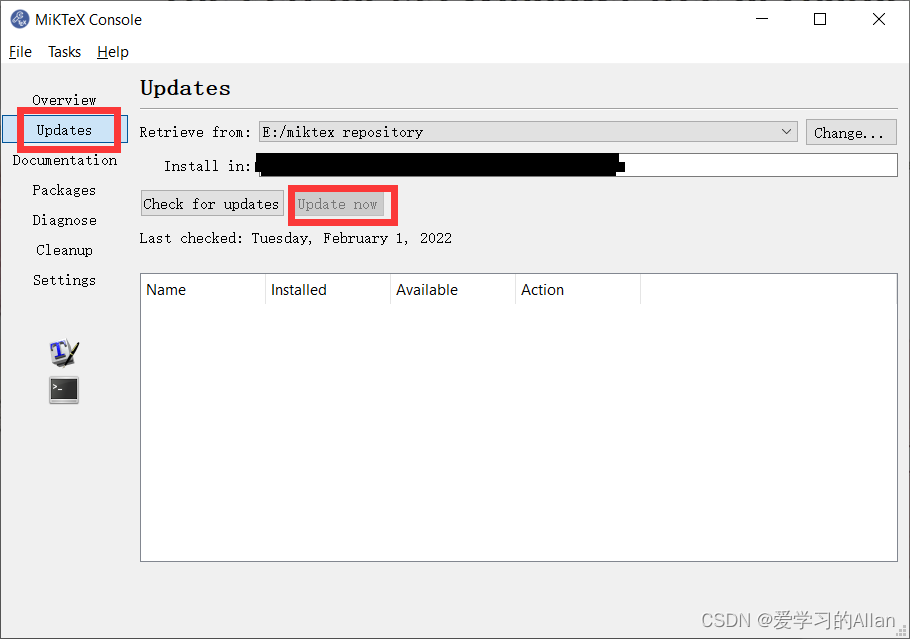The width and height of the screenshot is (910, 639).
Task: Open the File menu
Action: (20, 51)
